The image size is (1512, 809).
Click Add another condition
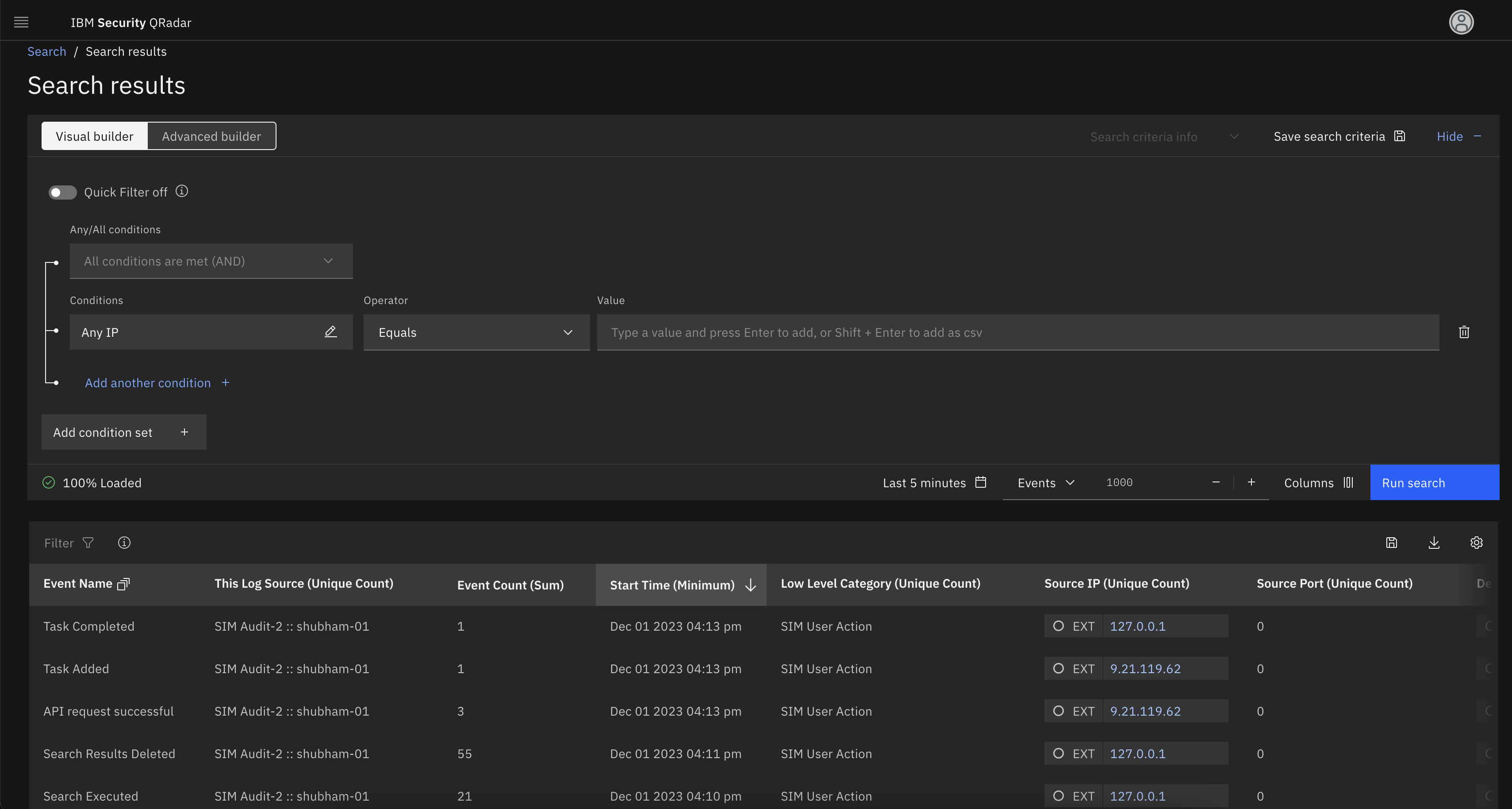(147, 382)
